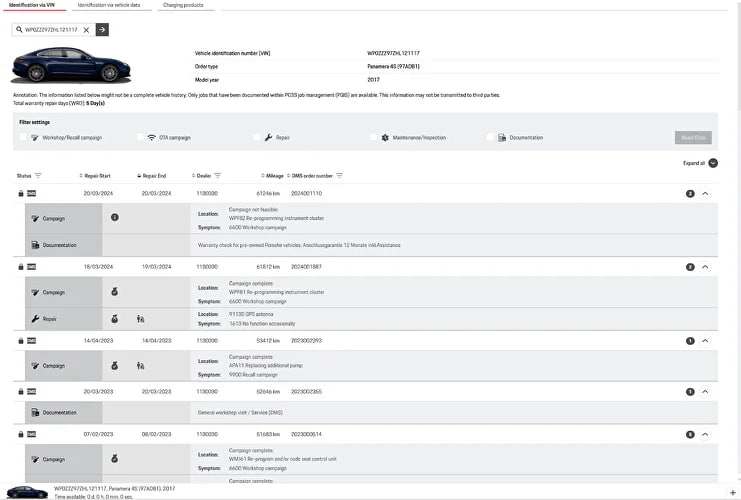741x500 pixels.
Task: Clear the VIN search field
Action: pyautogui.click(x=86, y=30)
